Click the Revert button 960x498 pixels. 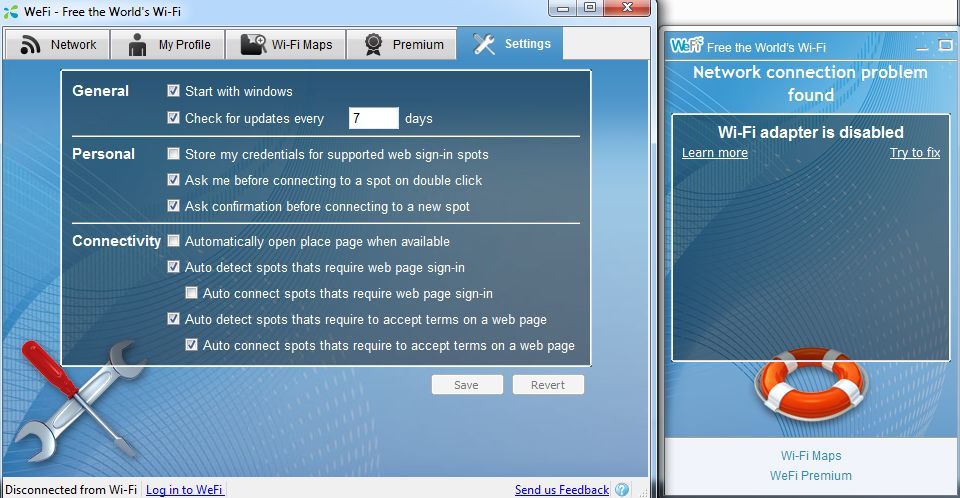(x=548, y=385)
